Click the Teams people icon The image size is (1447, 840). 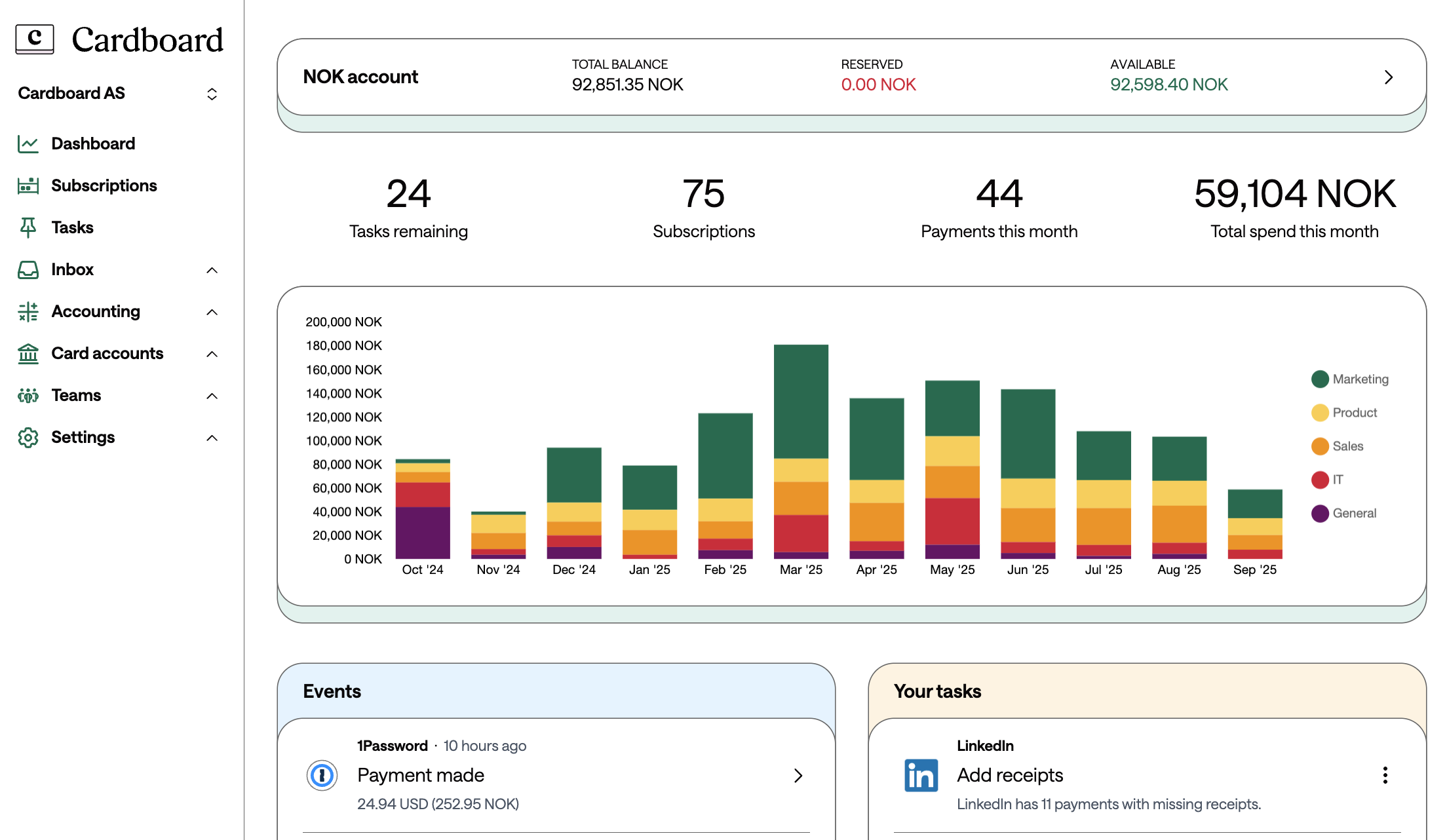click(28, 396)
